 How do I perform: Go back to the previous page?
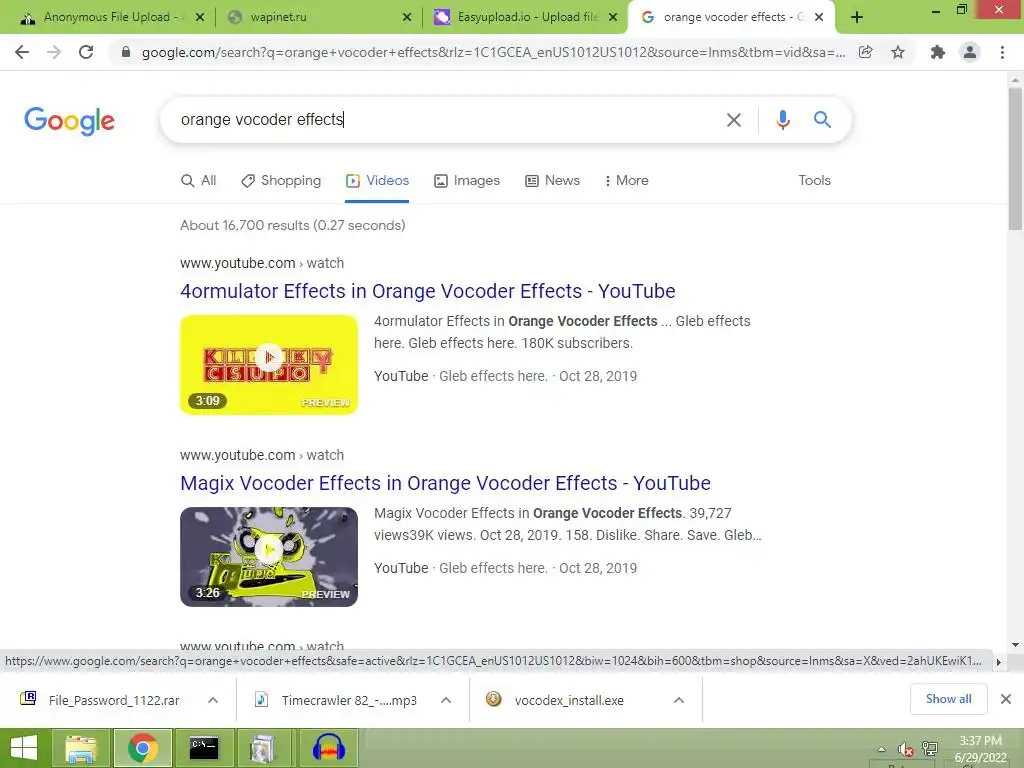coord(22,52)
